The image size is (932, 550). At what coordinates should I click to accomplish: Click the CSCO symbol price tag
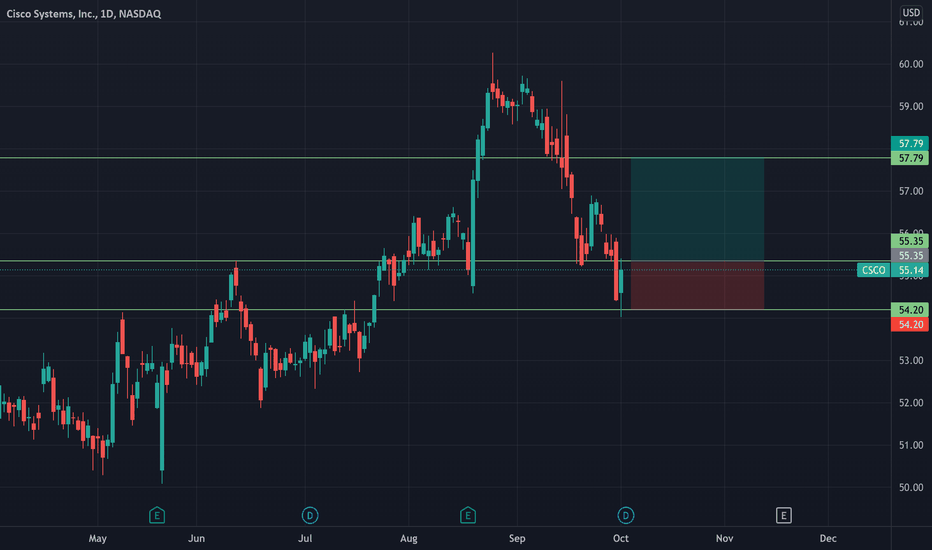874,270
